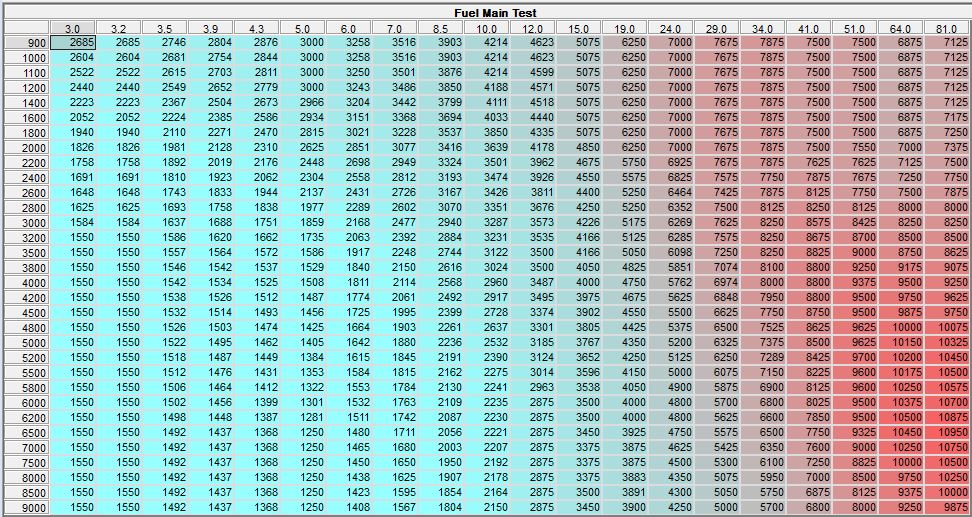Click cell 3639 in row 2000
972x517 pixels.
487,147
